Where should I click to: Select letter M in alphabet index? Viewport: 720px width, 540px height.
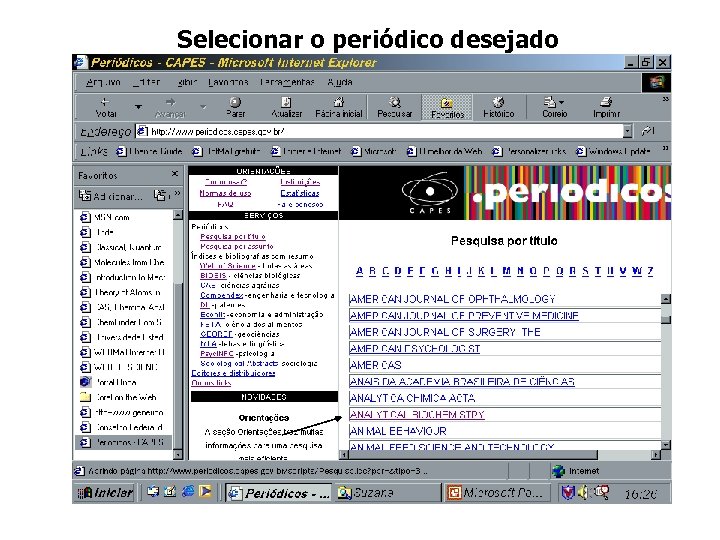(x=507, y=271)
